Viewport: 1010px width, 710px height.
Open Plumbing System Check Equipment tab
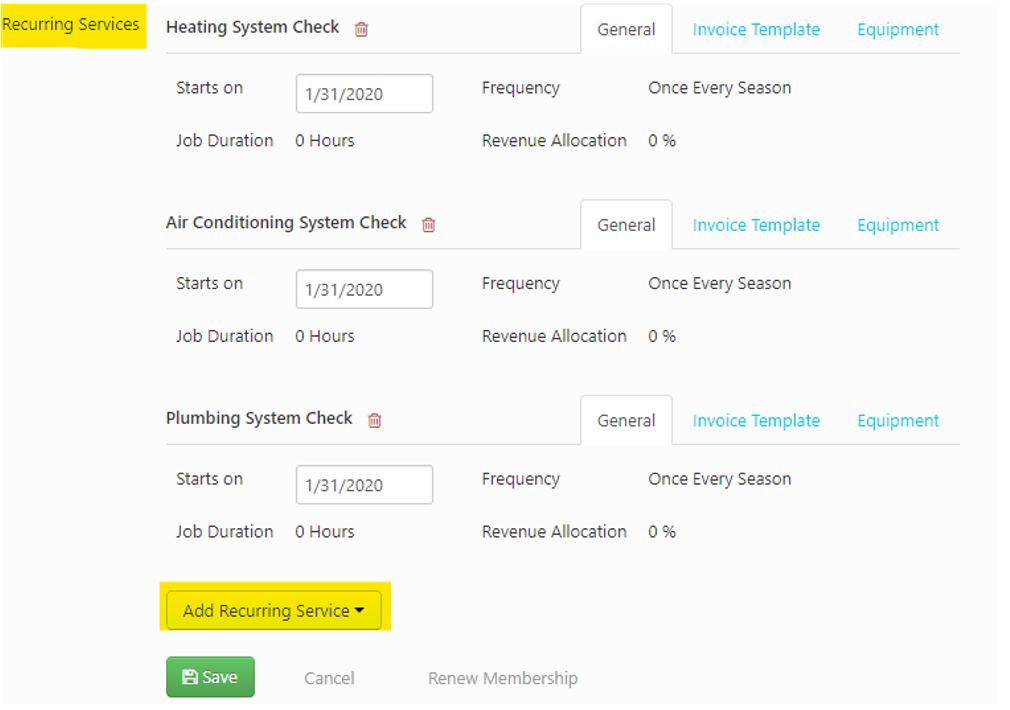[898, 421]
